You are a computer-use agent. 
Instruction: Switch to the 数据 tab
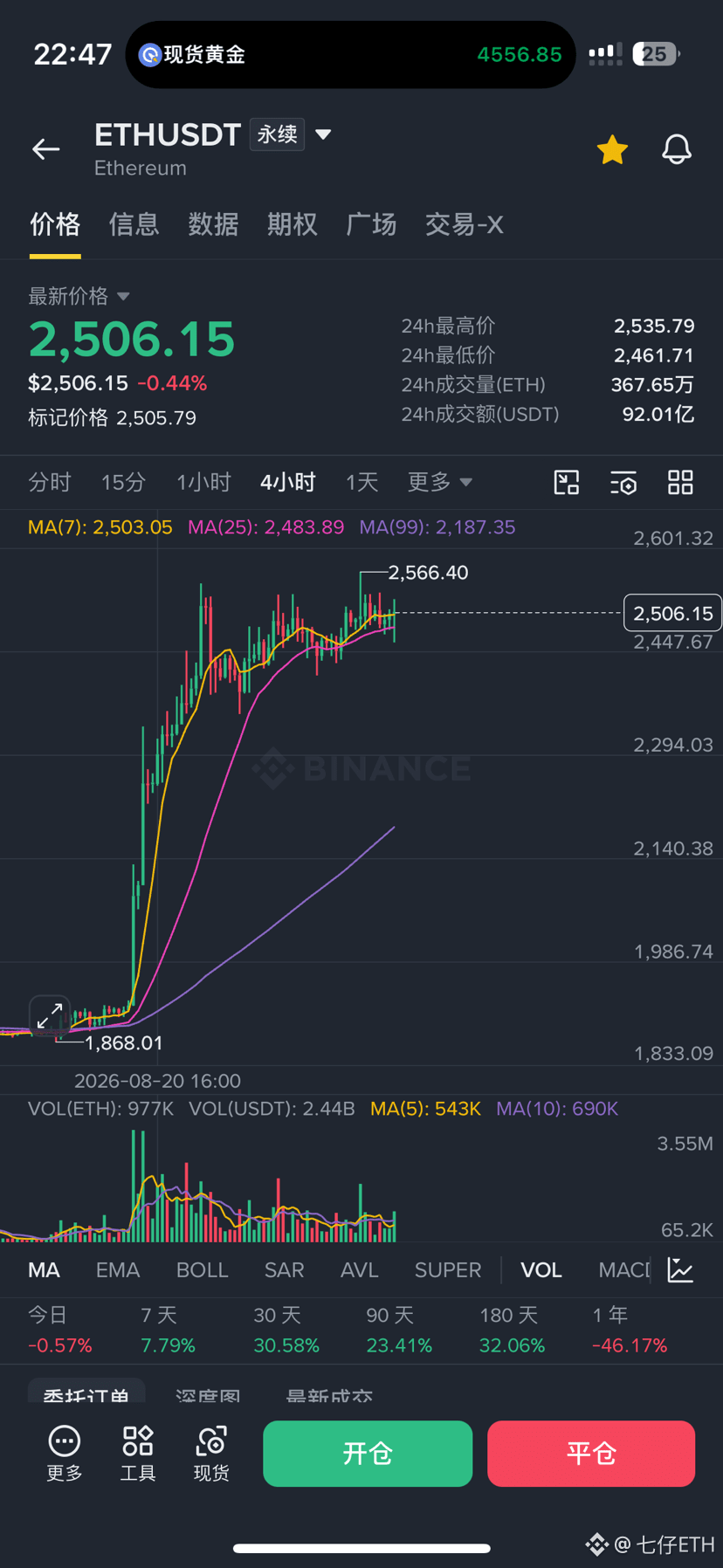(x=213, y=224)
